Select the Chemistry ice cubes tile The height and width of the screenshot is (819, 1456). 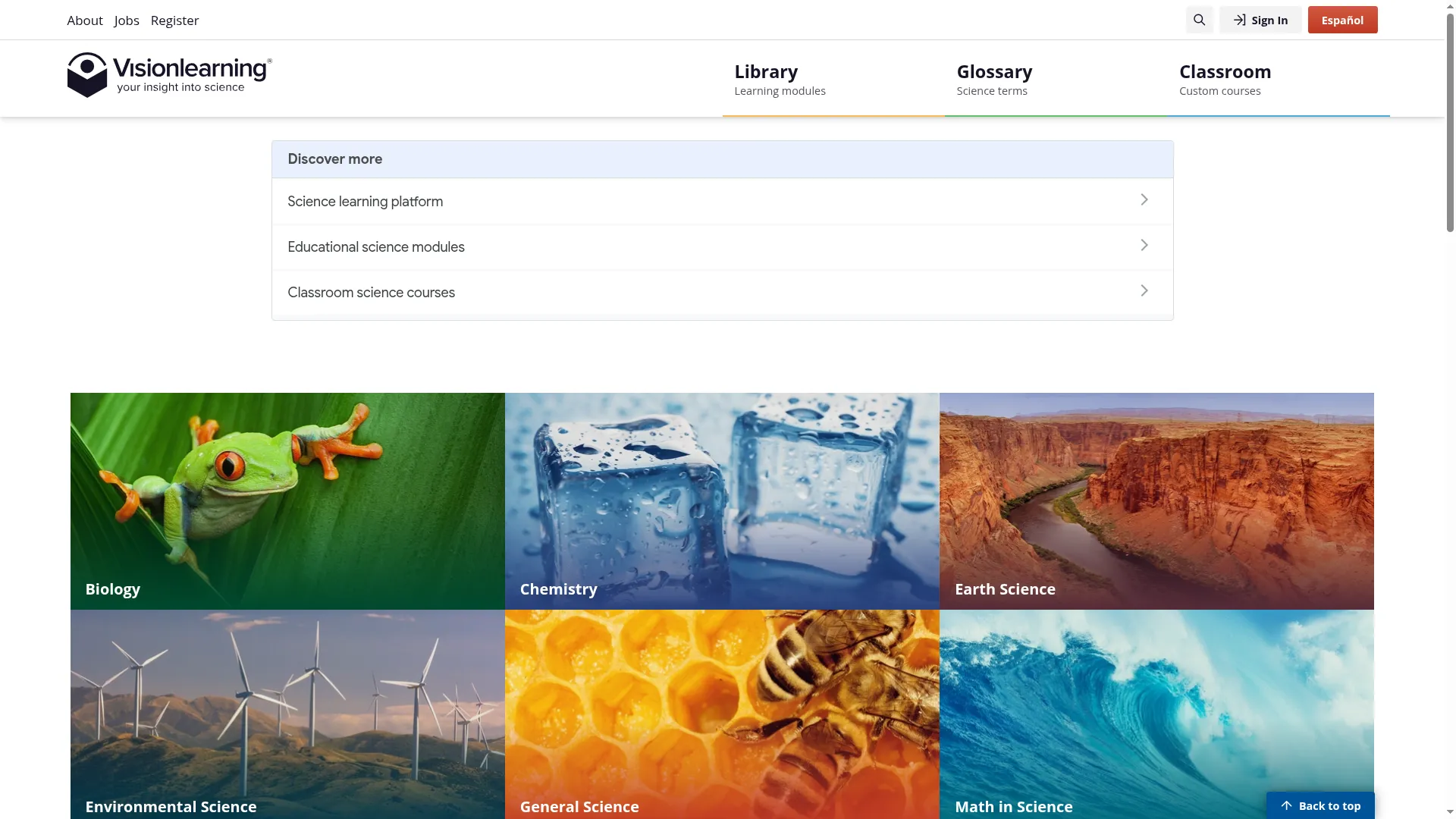(x=722, y=500)
